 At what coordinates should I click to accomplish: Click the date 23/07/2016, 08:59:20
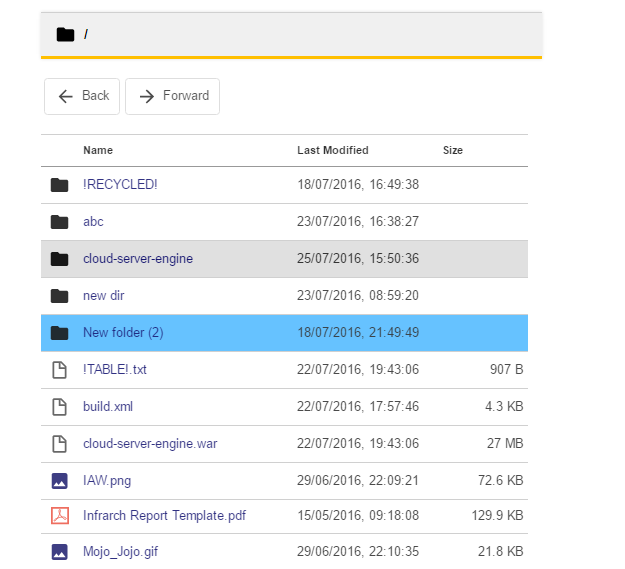pyautogui.click(x=358, y=296)
